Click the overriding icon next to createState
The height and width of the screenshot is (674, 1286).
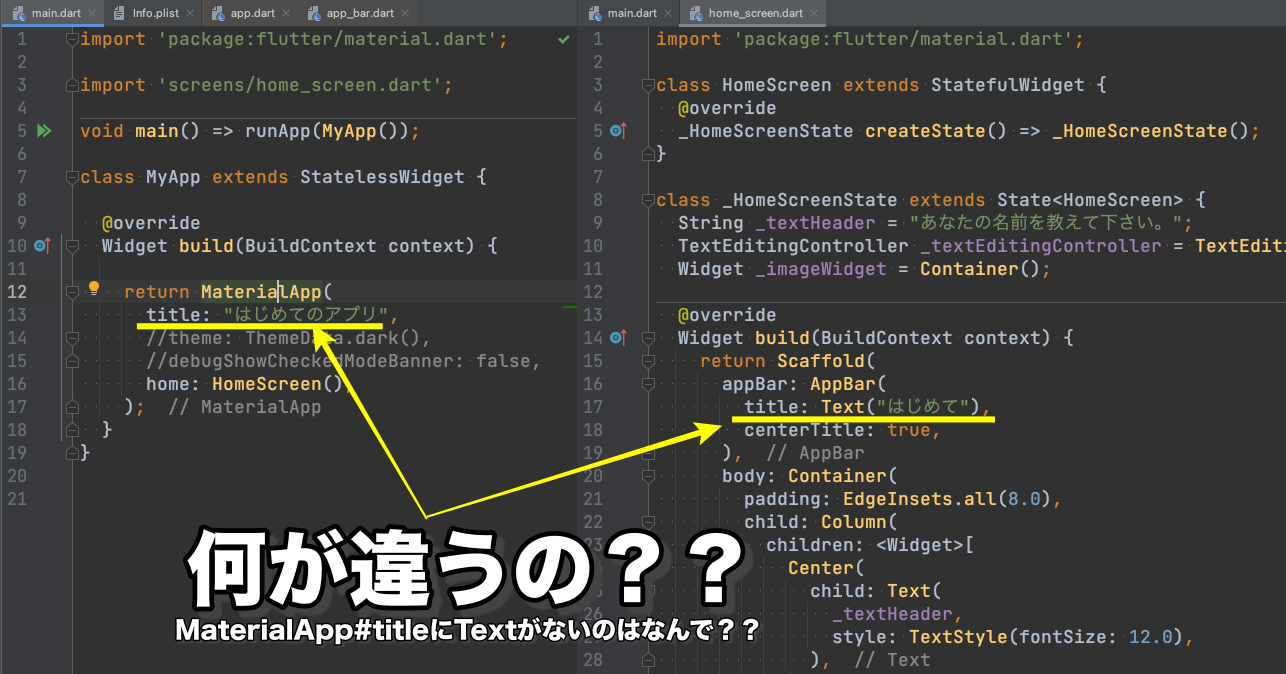click(618, 130)
